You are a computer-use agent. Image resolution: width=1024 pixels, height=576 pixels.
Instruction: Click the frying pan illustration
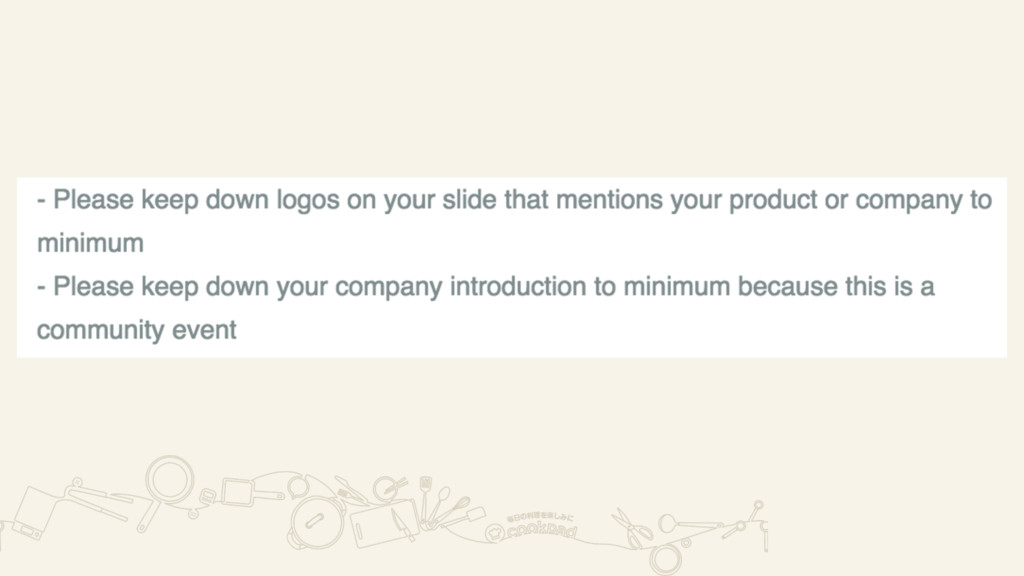[x=168, y=477]
